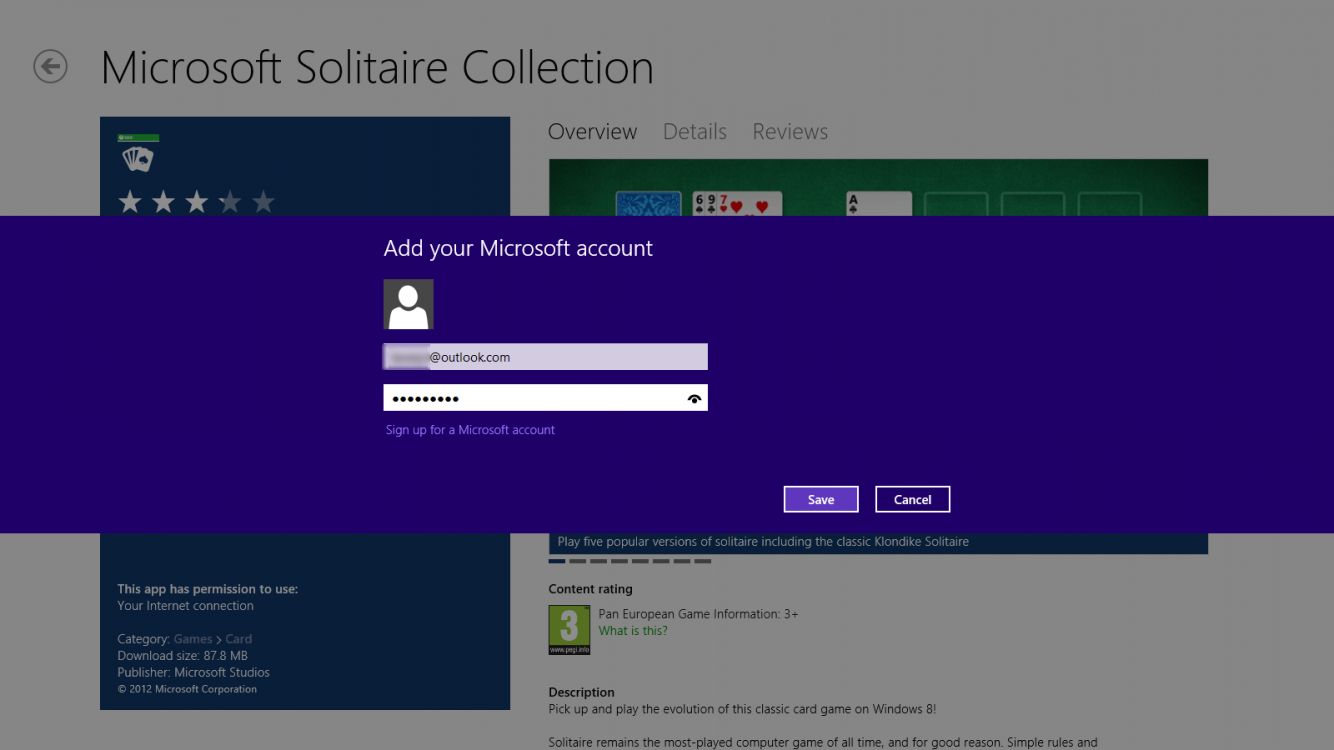Open the Reviews tab

click(789, 131)
